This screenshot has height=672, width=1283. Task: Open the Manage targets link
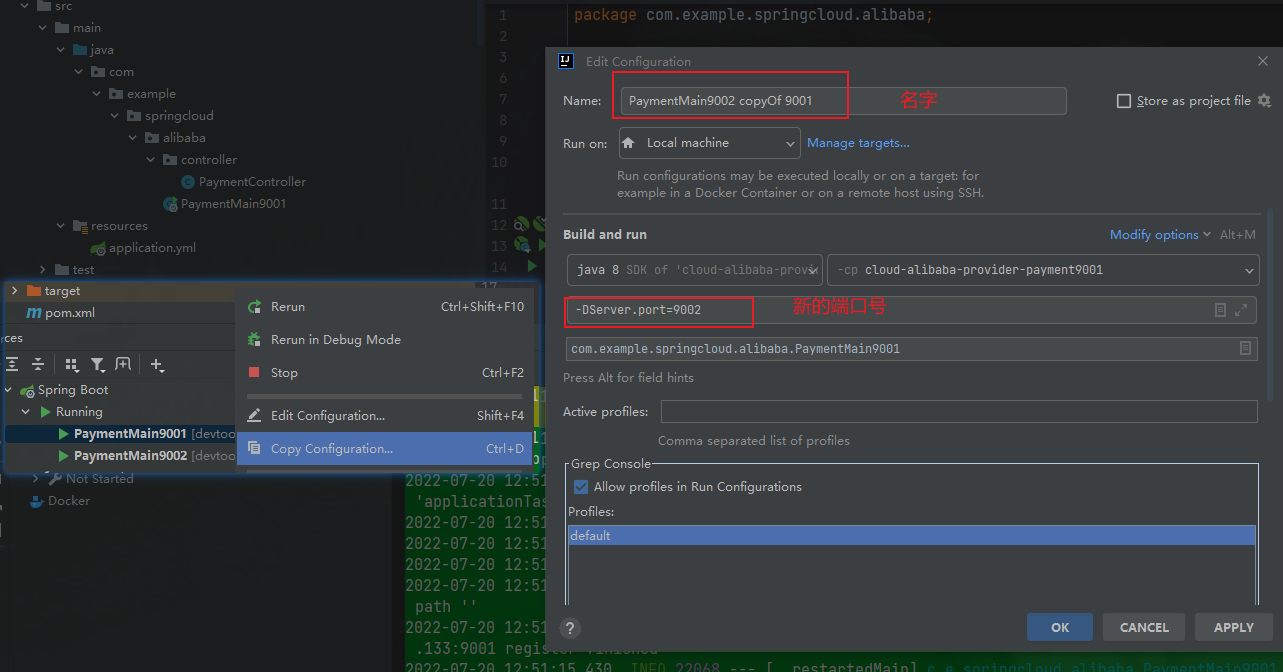(x=858, y=143)
